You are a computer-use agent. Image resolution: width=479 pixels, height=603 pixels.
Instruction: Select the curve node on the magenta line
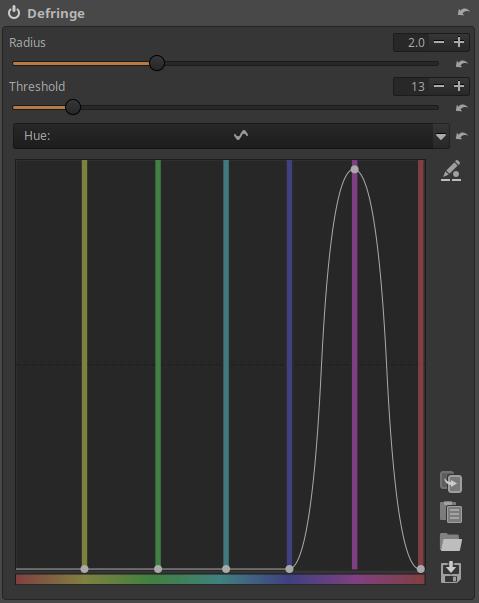pyautogui.click(x=354, y=169)
